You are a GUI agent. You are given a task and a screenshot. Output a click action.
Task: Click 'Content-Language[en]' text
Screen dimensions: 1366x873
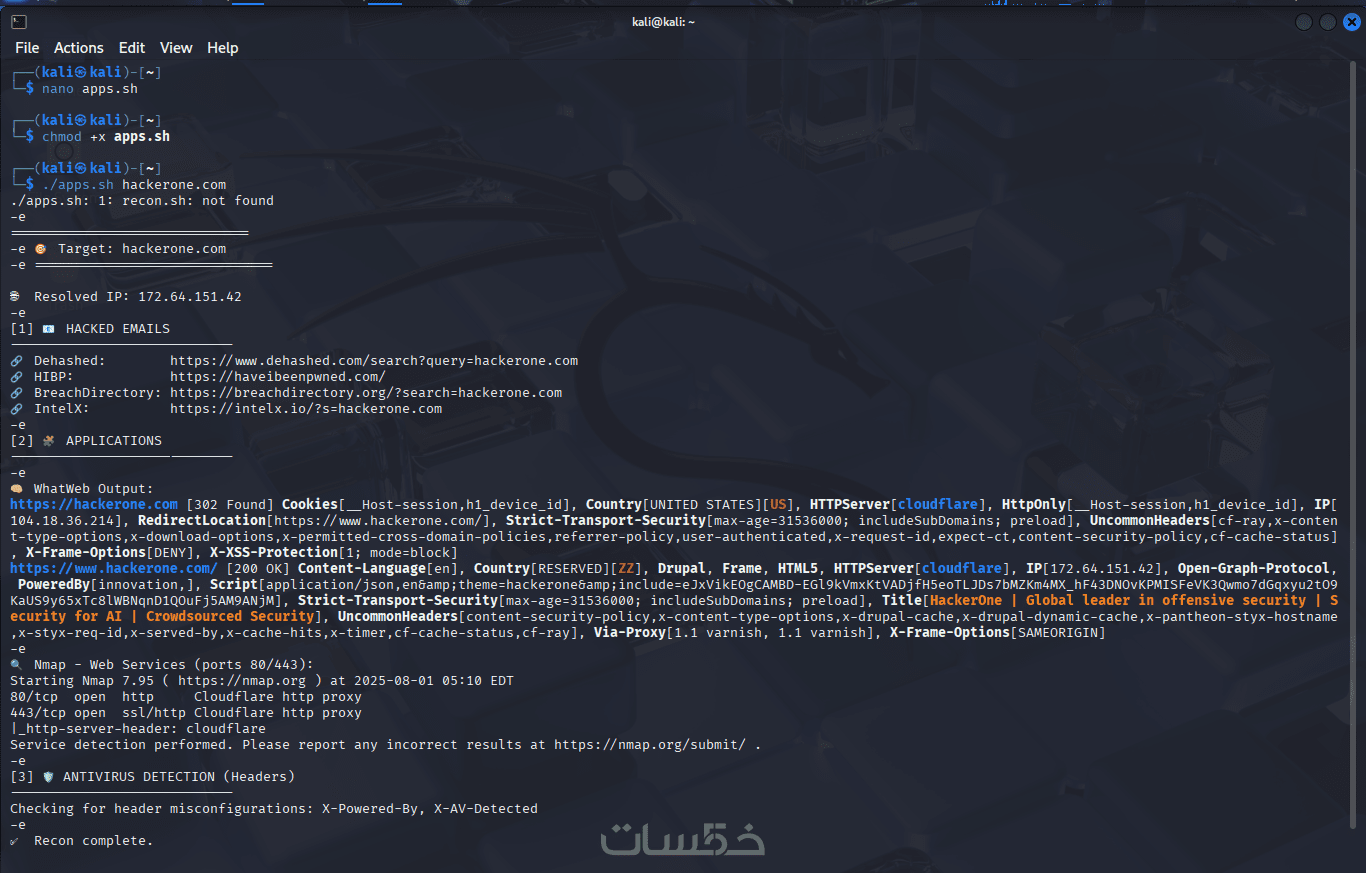point(378,569)
